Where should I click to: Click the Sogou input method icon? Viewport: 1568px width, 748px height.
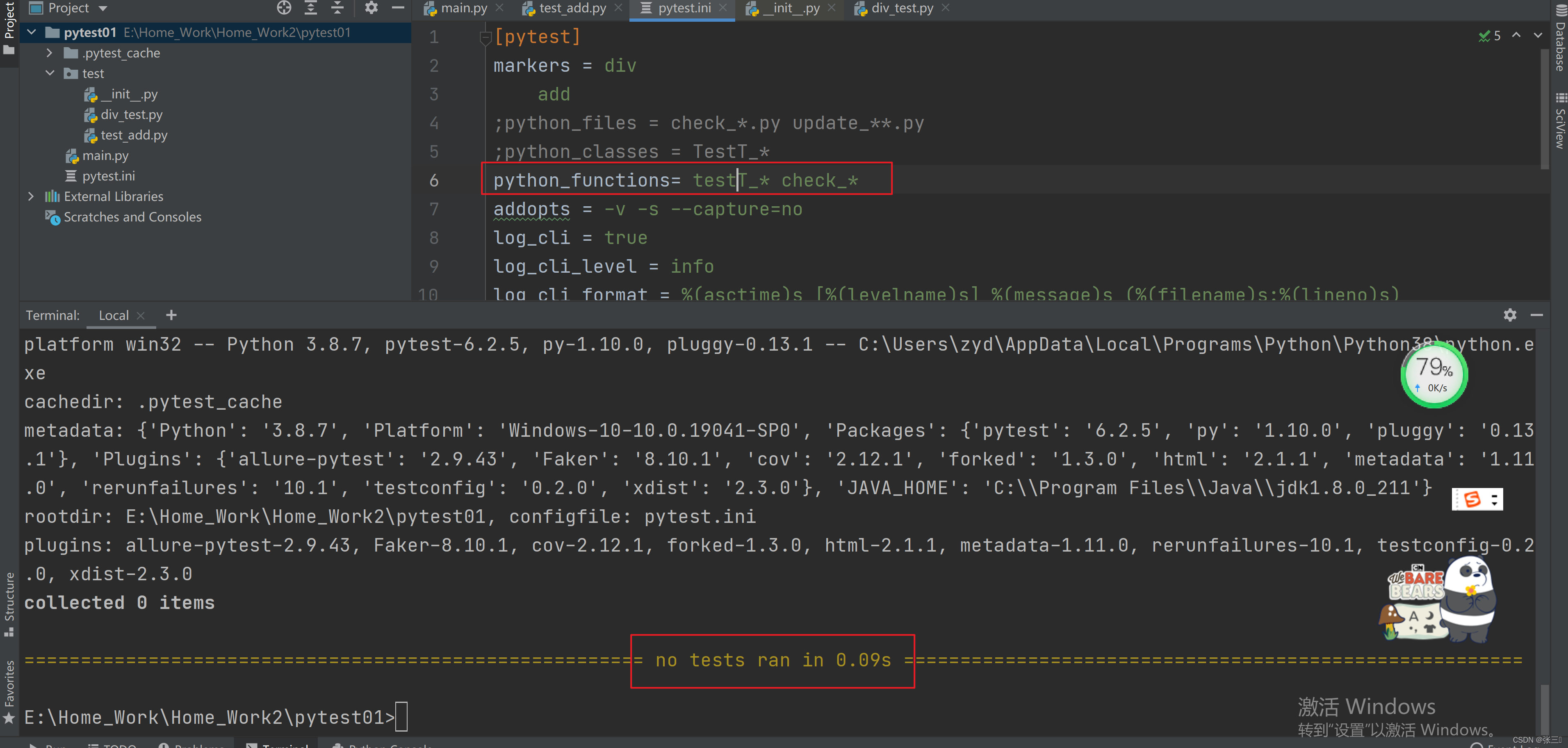(x=1472, y=499)
